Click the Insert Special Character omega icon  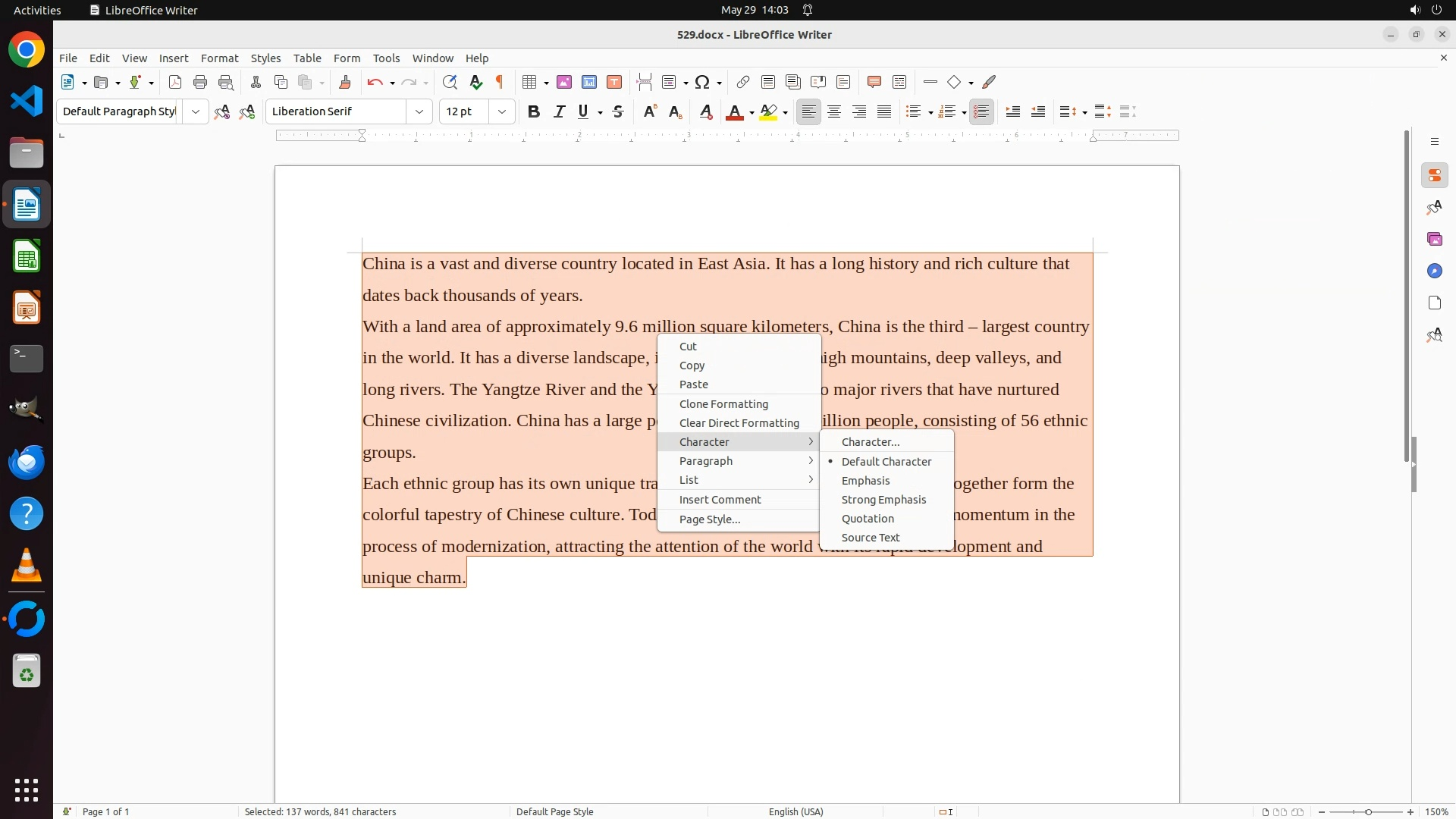(702, 82)
